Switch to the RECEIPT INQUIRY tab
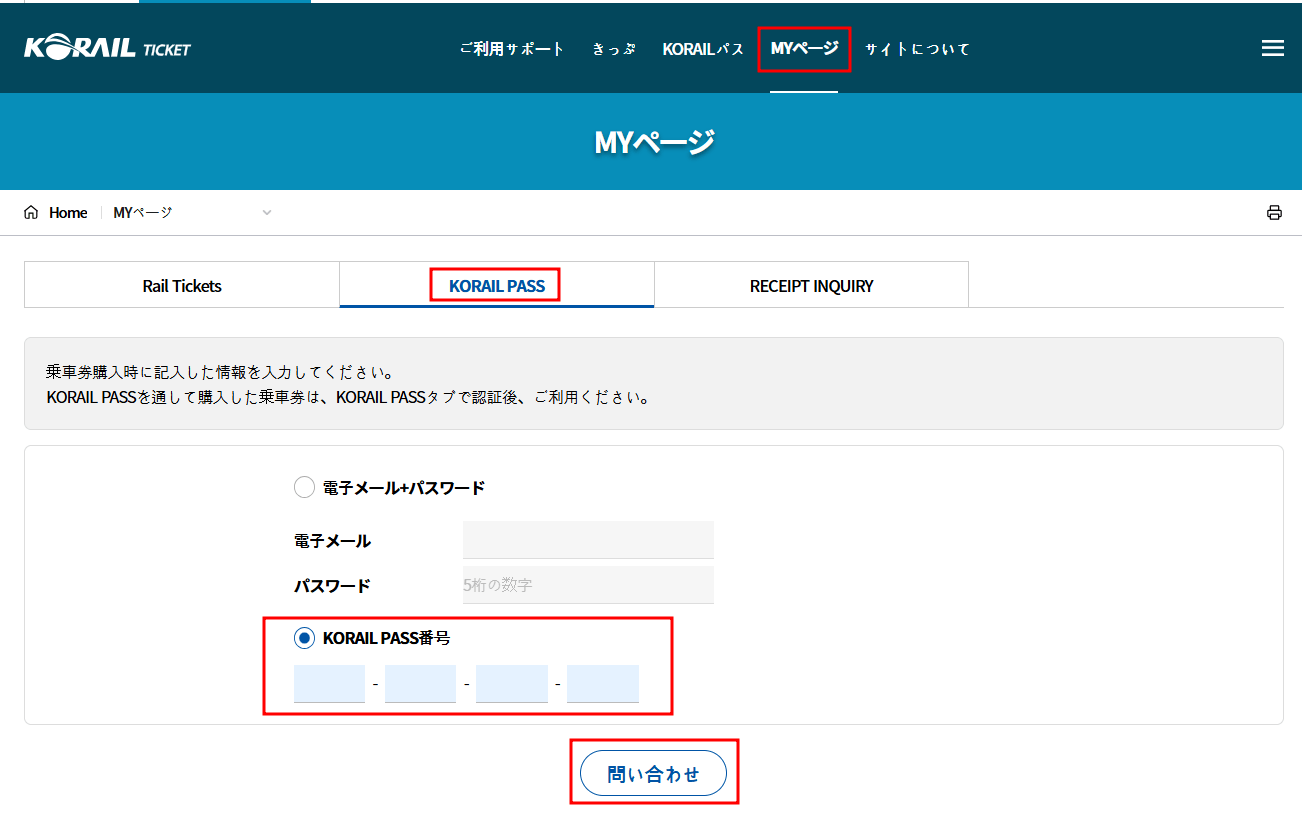 click(x=811, y=285)
